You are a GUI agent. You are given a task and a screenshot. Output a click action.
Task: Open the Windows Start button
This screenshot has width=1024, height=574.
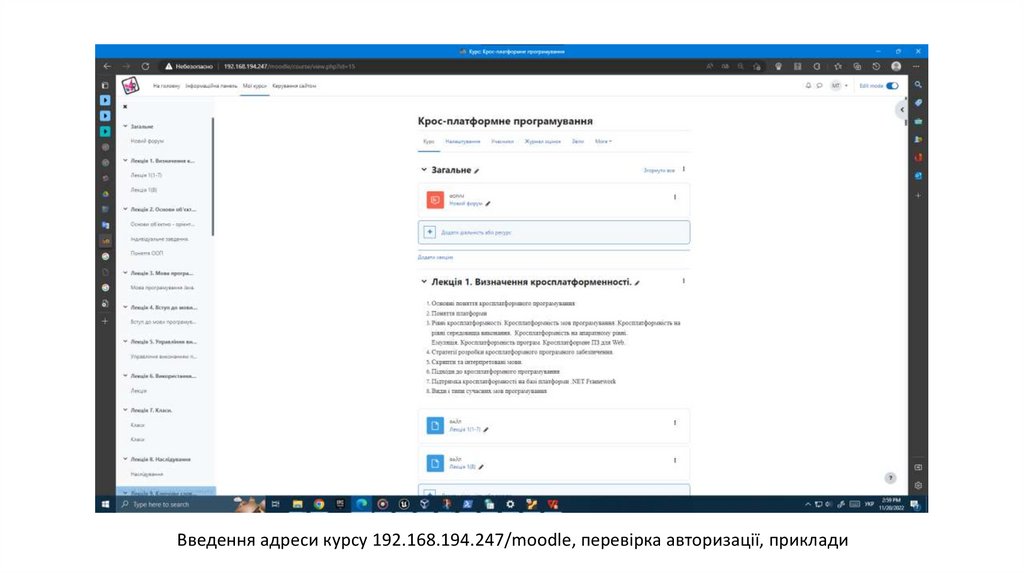[x=105, y=504]
